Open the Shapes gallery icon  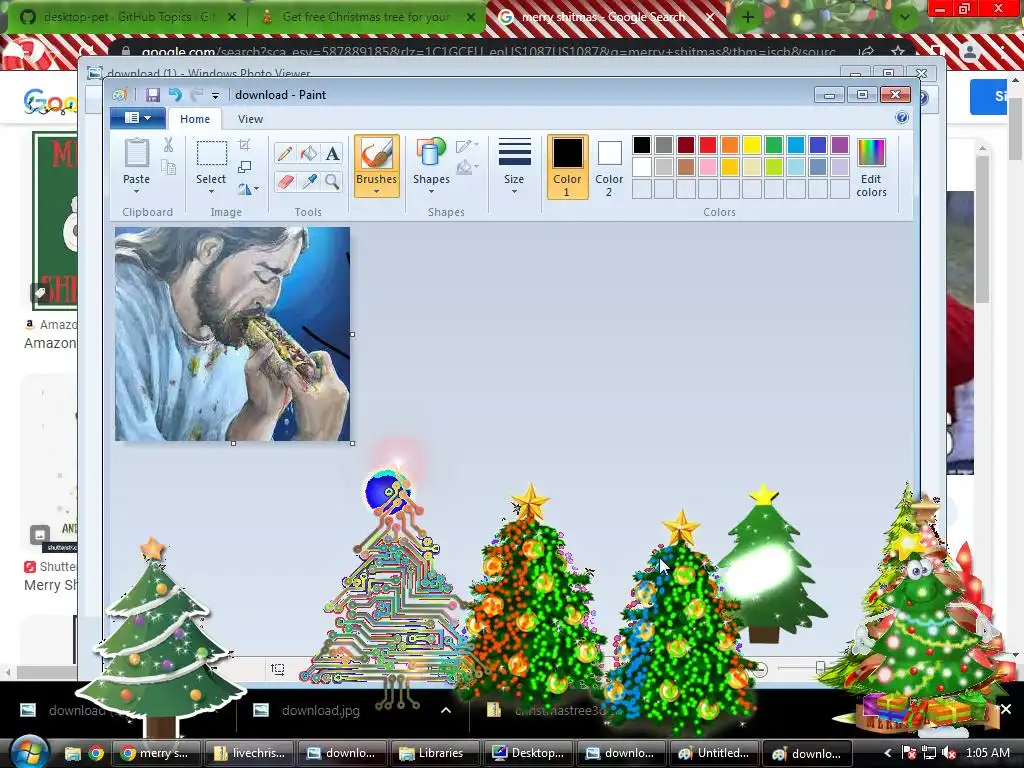click(x=431, y=152)
